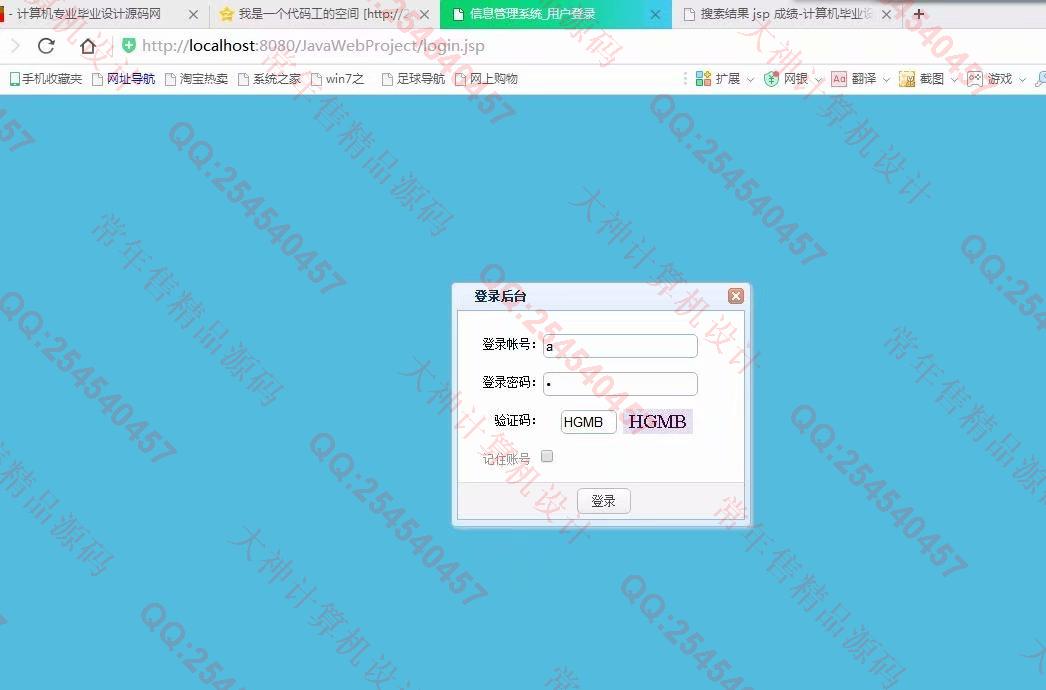Open the 网银 online banking icon
This screenshot has width=1046, height=690.
771,79
